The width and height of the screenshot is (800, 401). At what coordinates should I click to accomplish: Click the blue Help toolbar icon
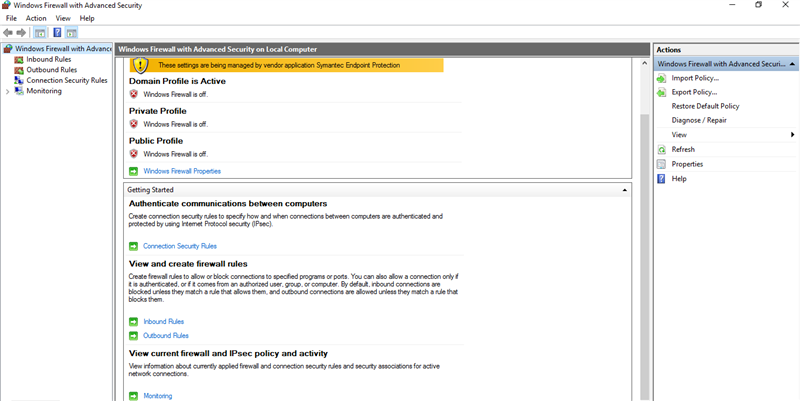coord(57,32)
